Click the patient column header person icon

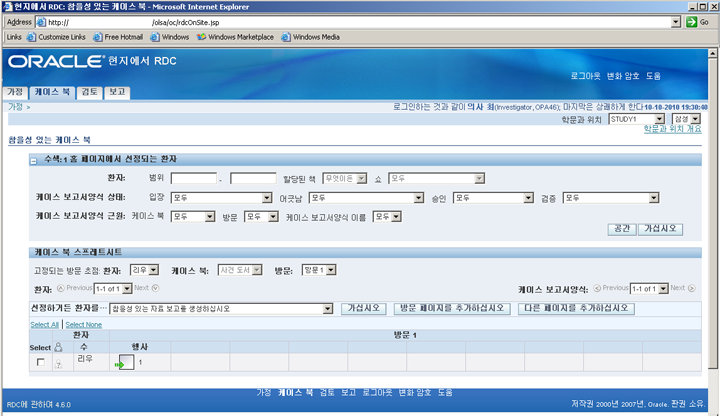coord(58,347)
